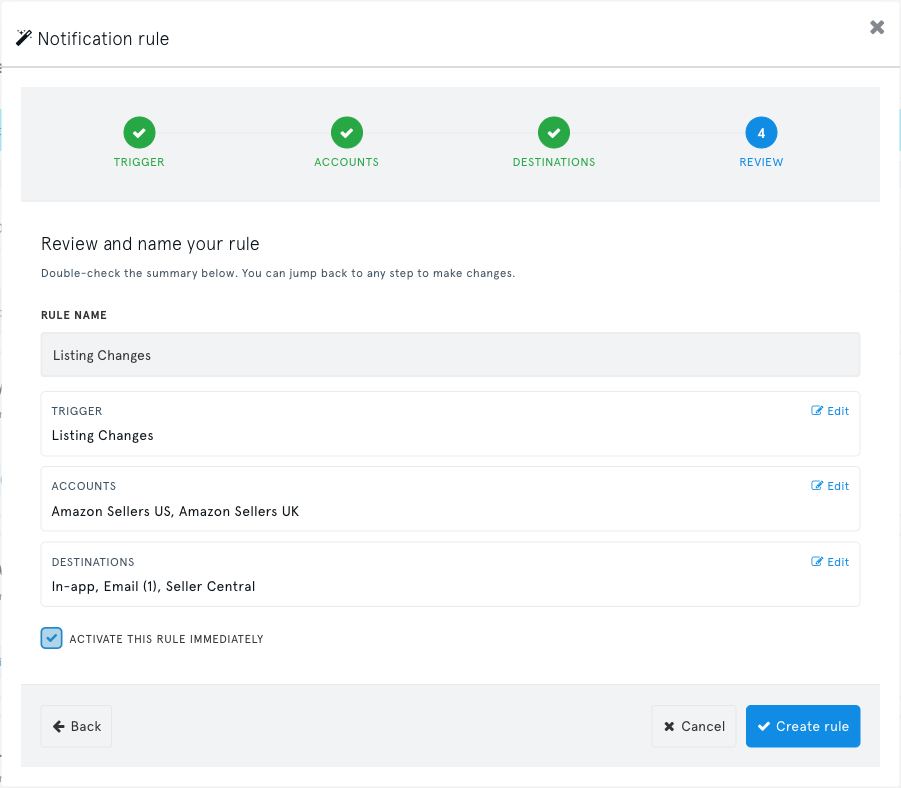This screenshot has width=901, height=788.
Task: Edit the Destinations section
Action: 830,562
